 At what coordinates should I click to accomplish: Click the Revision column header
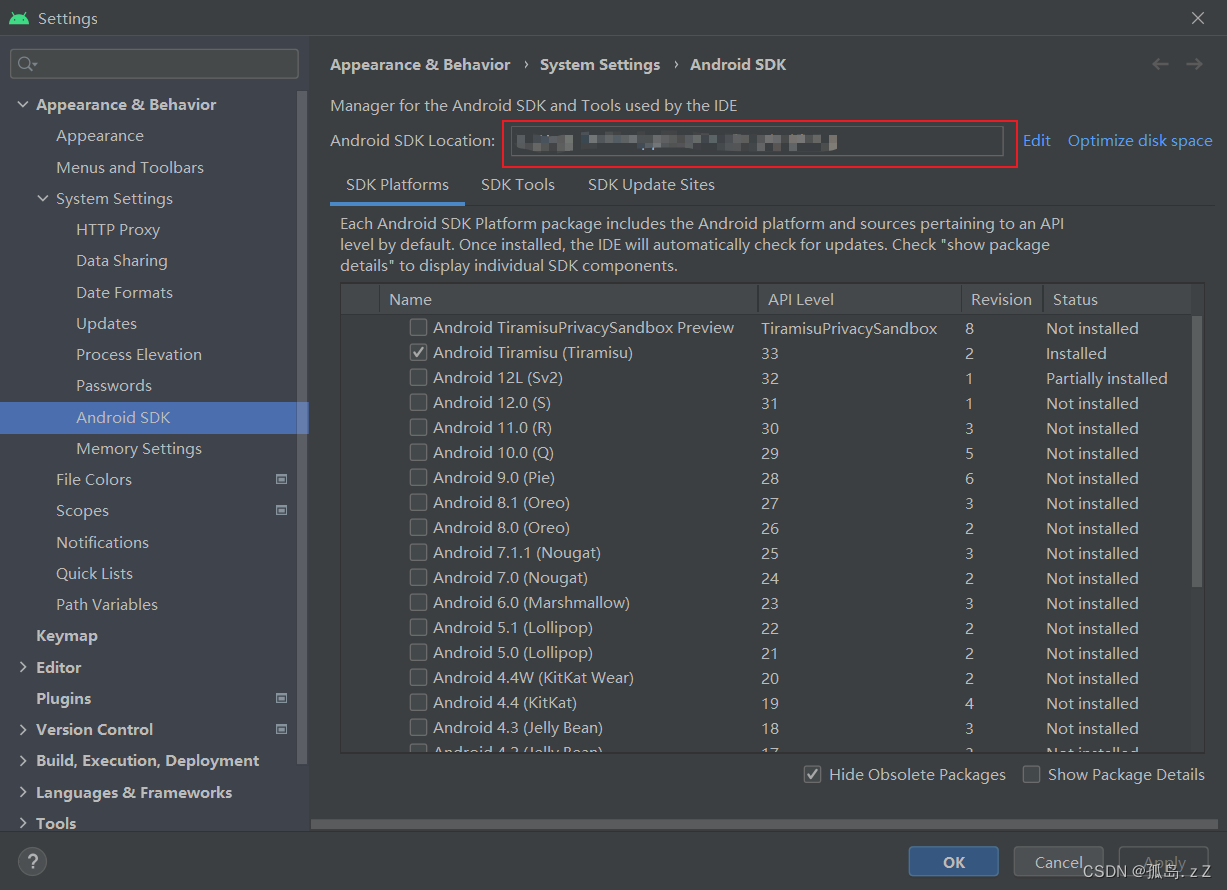[x=1002, y=300]
